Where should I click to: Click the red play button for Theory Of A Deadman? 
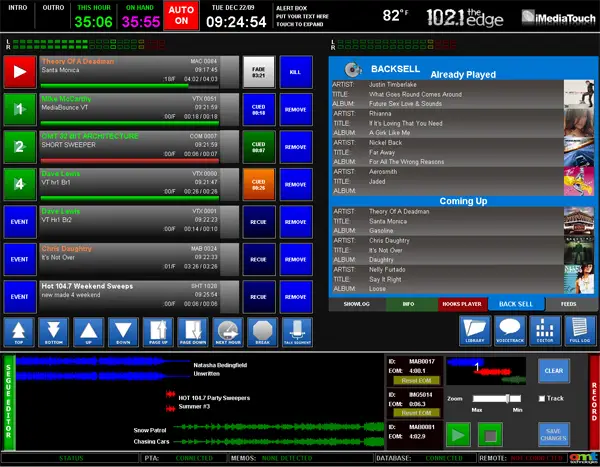point(20,72)
